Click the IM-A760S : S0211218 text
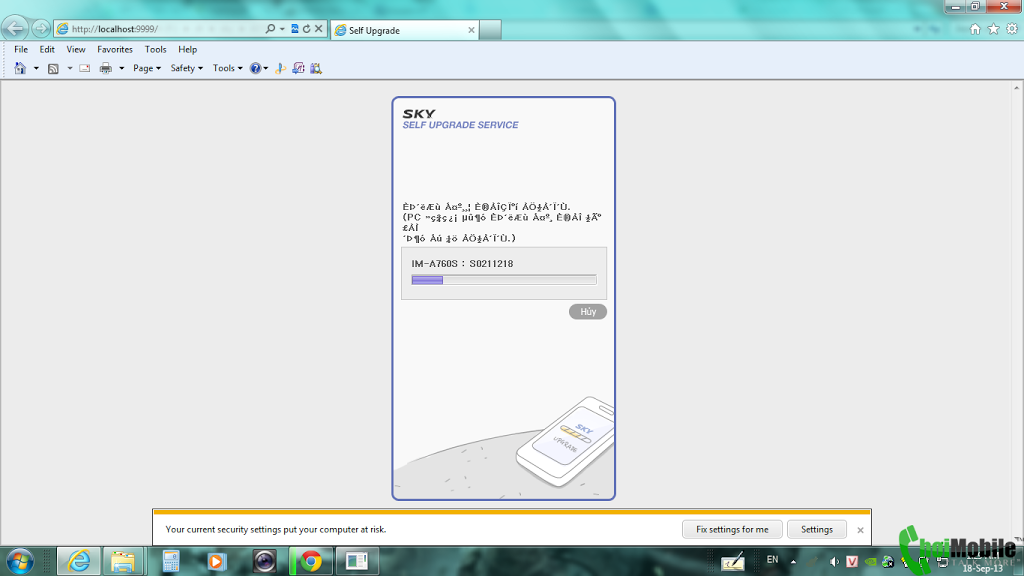Screen dimensions: 1024x576 [462, 264]
